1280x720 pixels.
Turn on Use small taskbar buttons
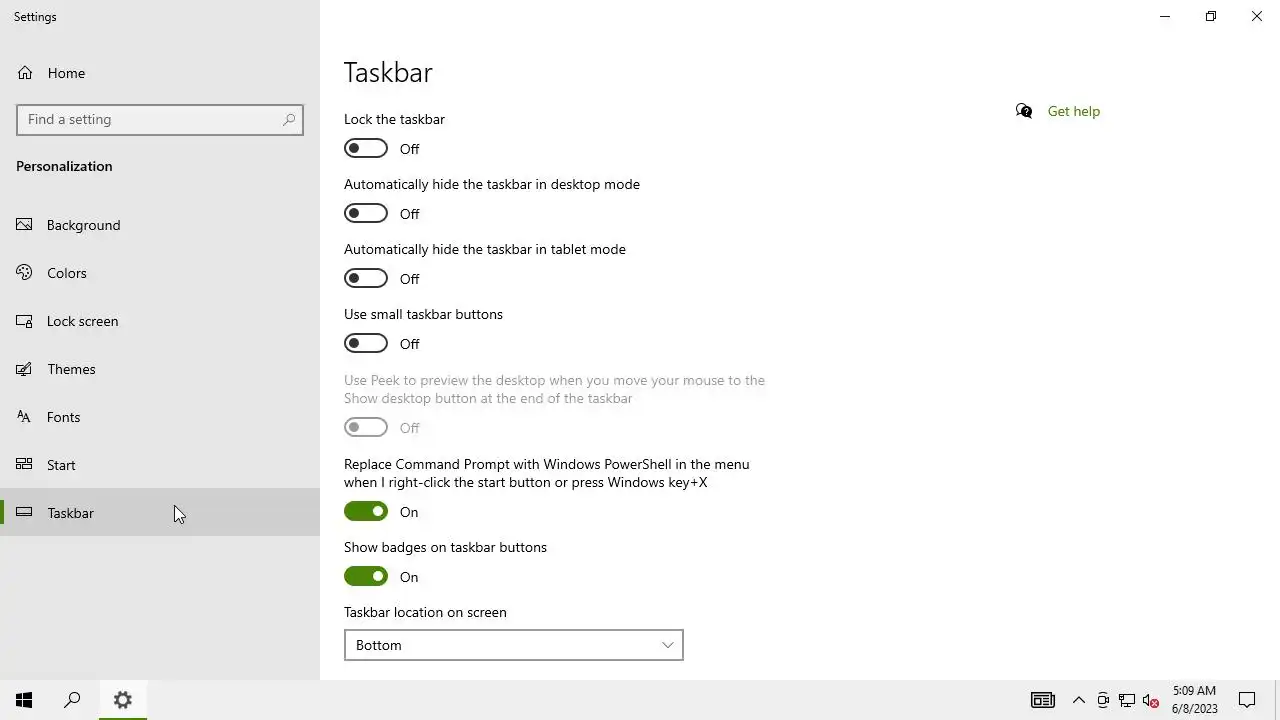[x=366, y=344]
